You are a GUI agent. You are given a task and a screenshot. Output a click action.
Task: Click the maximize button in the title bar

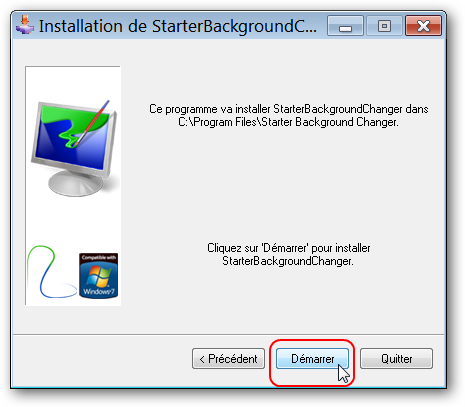pyautogui.click(x=384, y=26)
